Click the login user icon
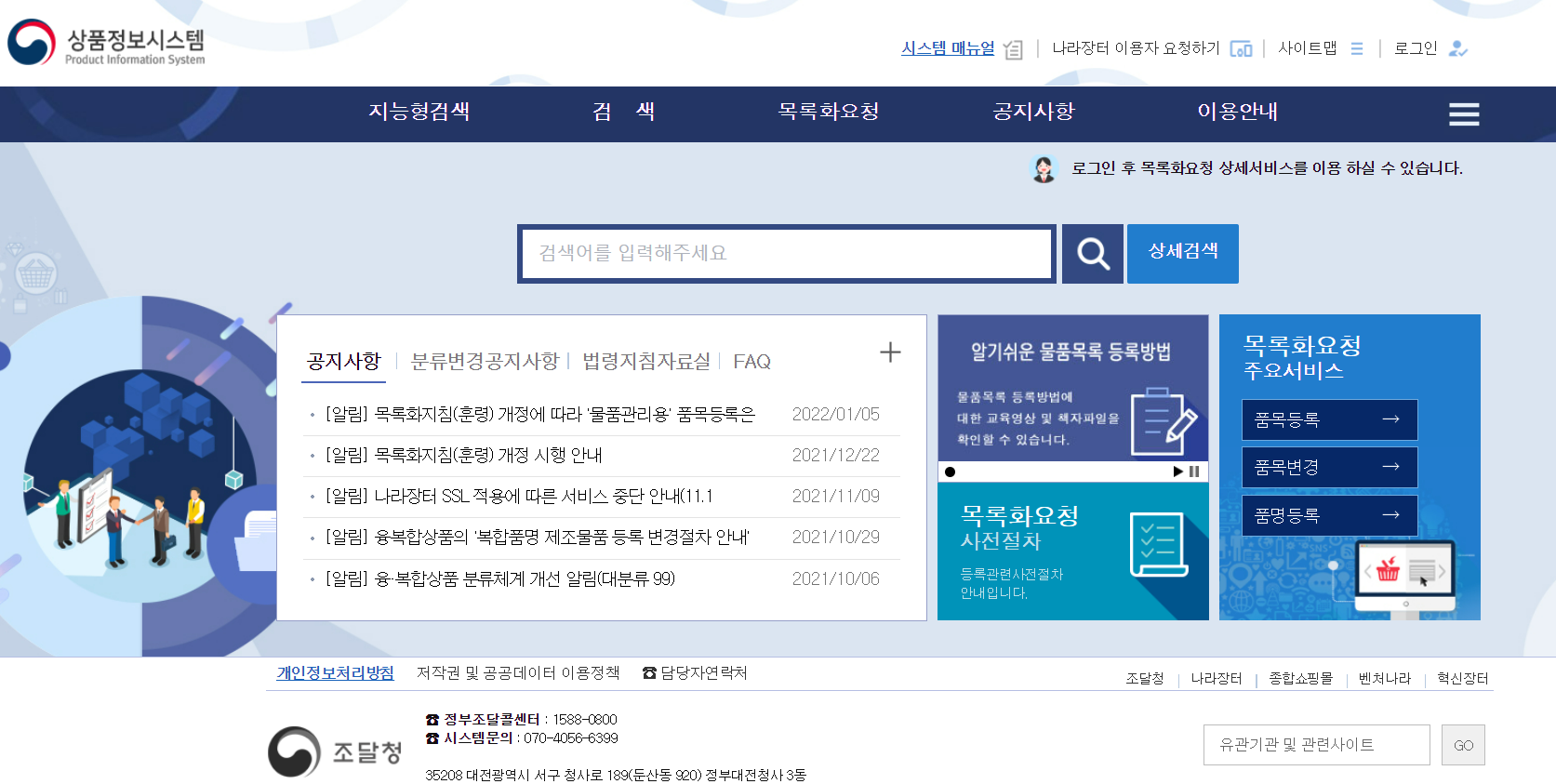 [1457, 48]
